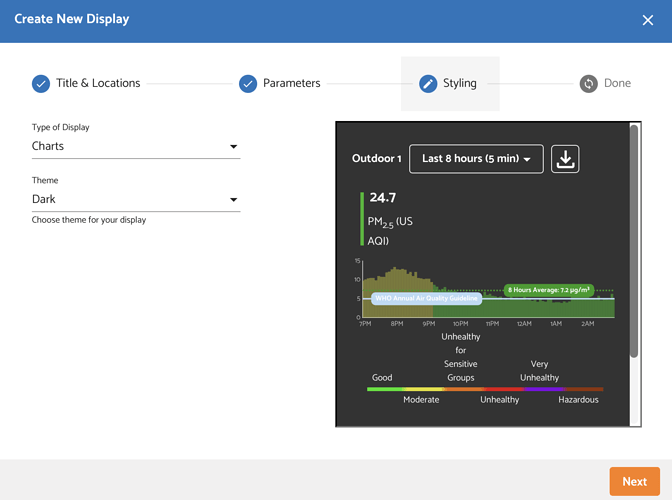The width and height of the screenshot is (672, 500).
Task: Click the Next button
Action: tap(634, 481)
